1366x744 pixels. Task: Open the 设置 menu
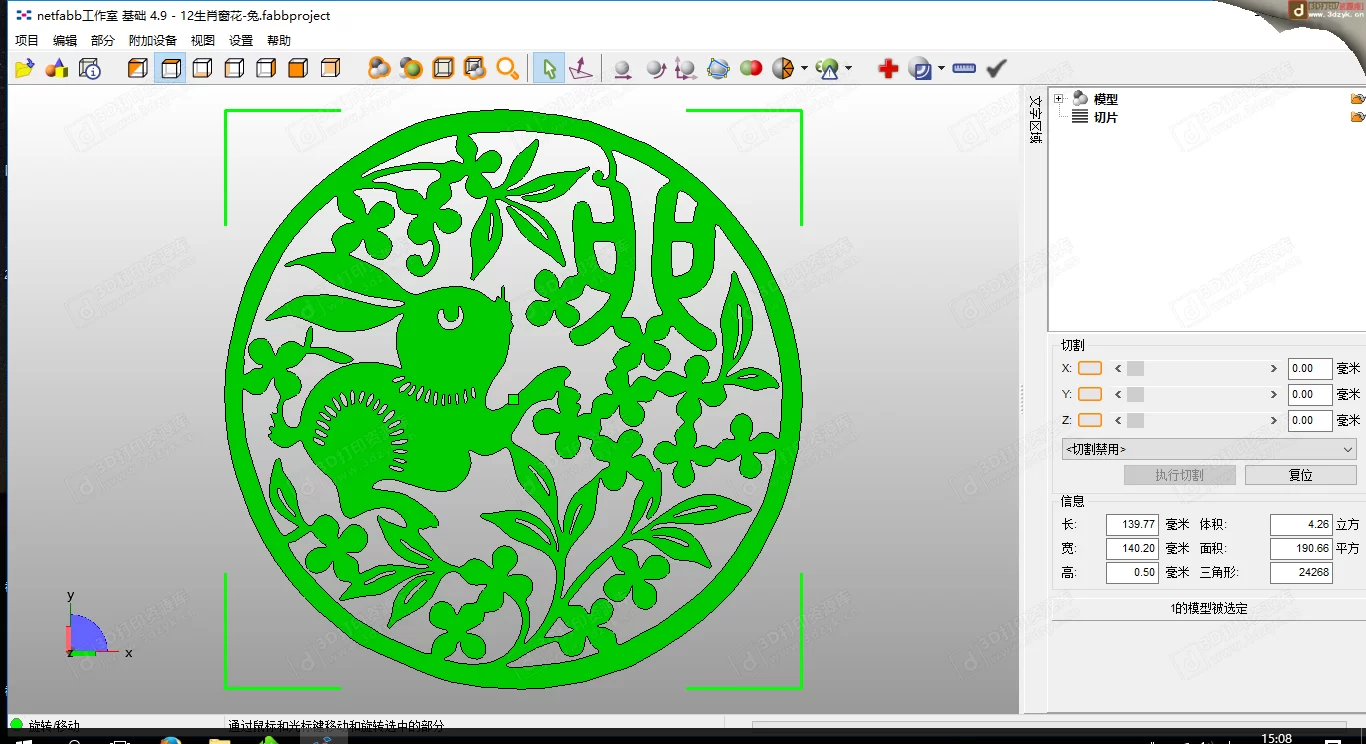pos(241,41)
